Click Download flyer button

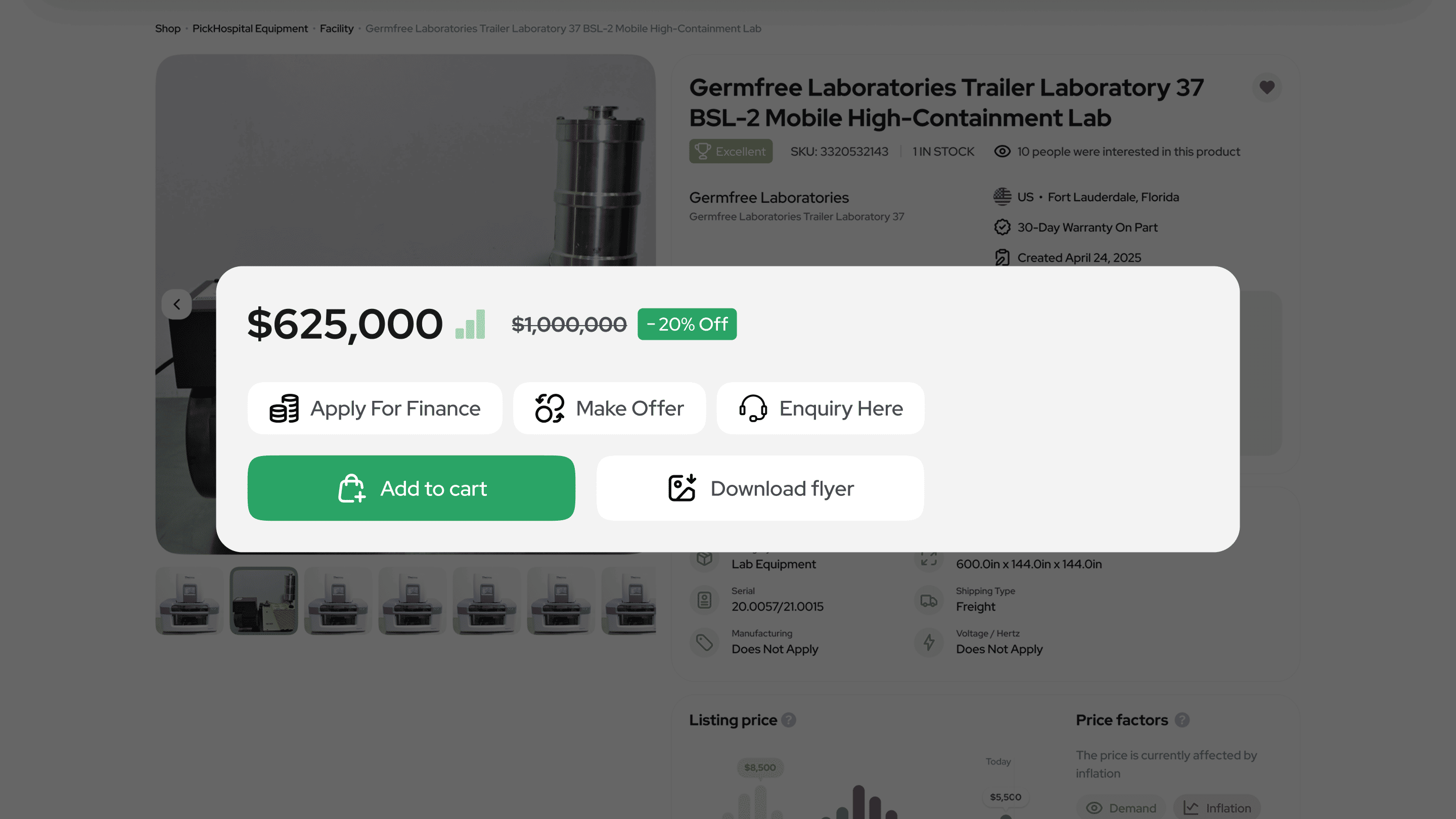pos(760,488)
